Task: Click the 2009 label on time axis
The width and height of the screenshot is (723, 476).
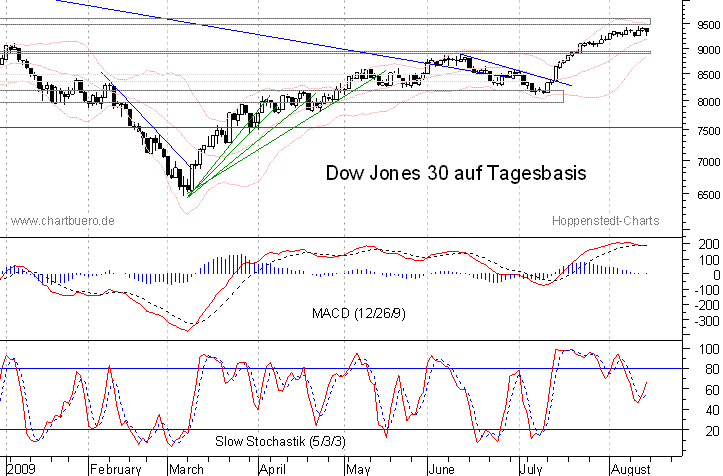Action: [21, 470]
